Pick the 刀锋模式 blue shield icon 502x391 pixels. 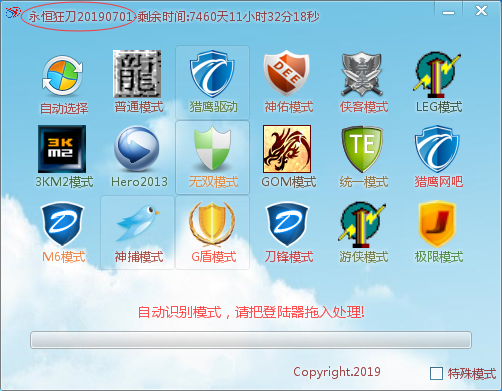pos(287,224)
